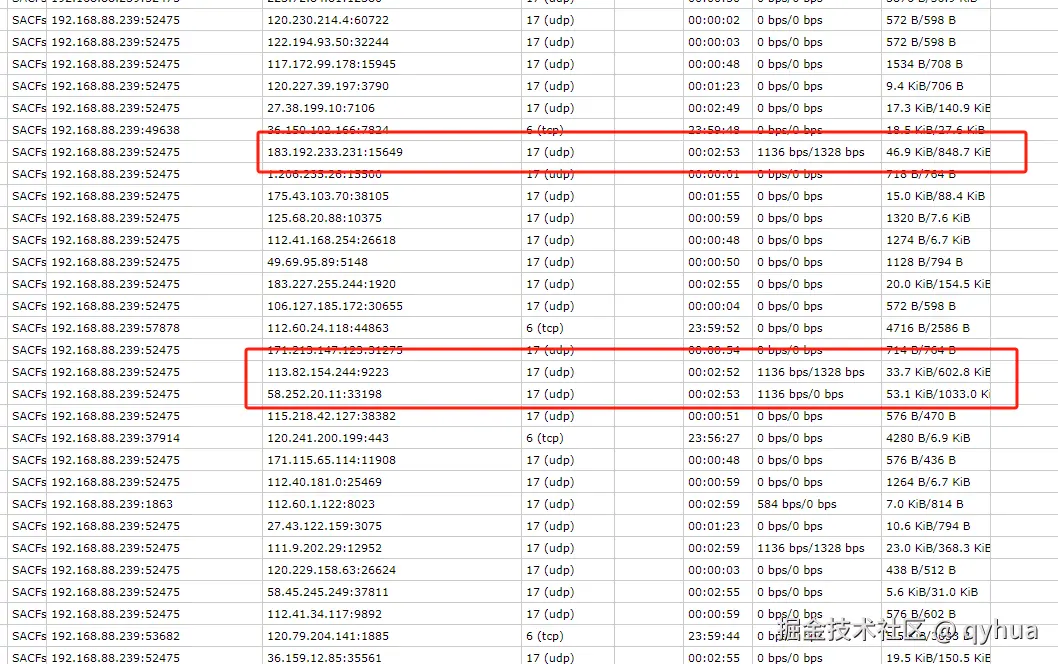Select the 9.4 KiB/706 B bytes cell
Screen dimensions: 1058x664
coord(924,86)
